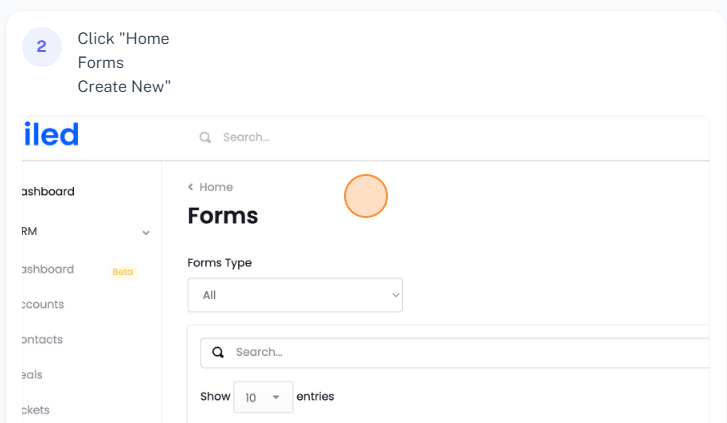Navigate to Deals in the sidebar
This screenshot has height=423, width=727.
[x=32, y=374]
